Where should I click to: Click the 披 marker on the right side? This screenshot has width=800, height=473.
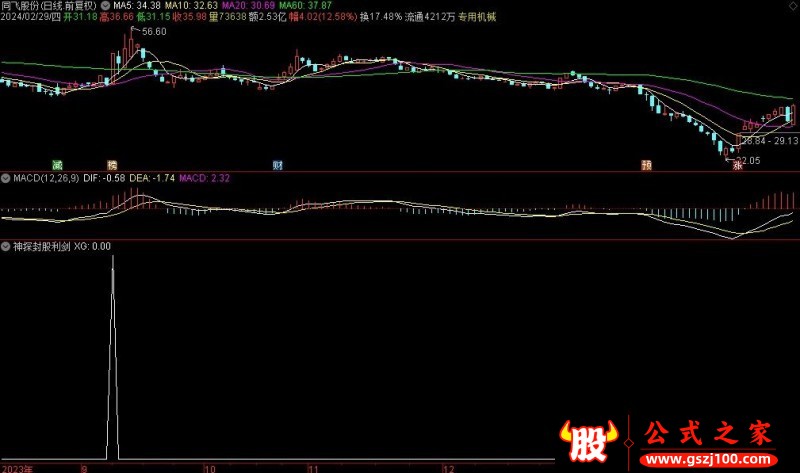point(648,163)
